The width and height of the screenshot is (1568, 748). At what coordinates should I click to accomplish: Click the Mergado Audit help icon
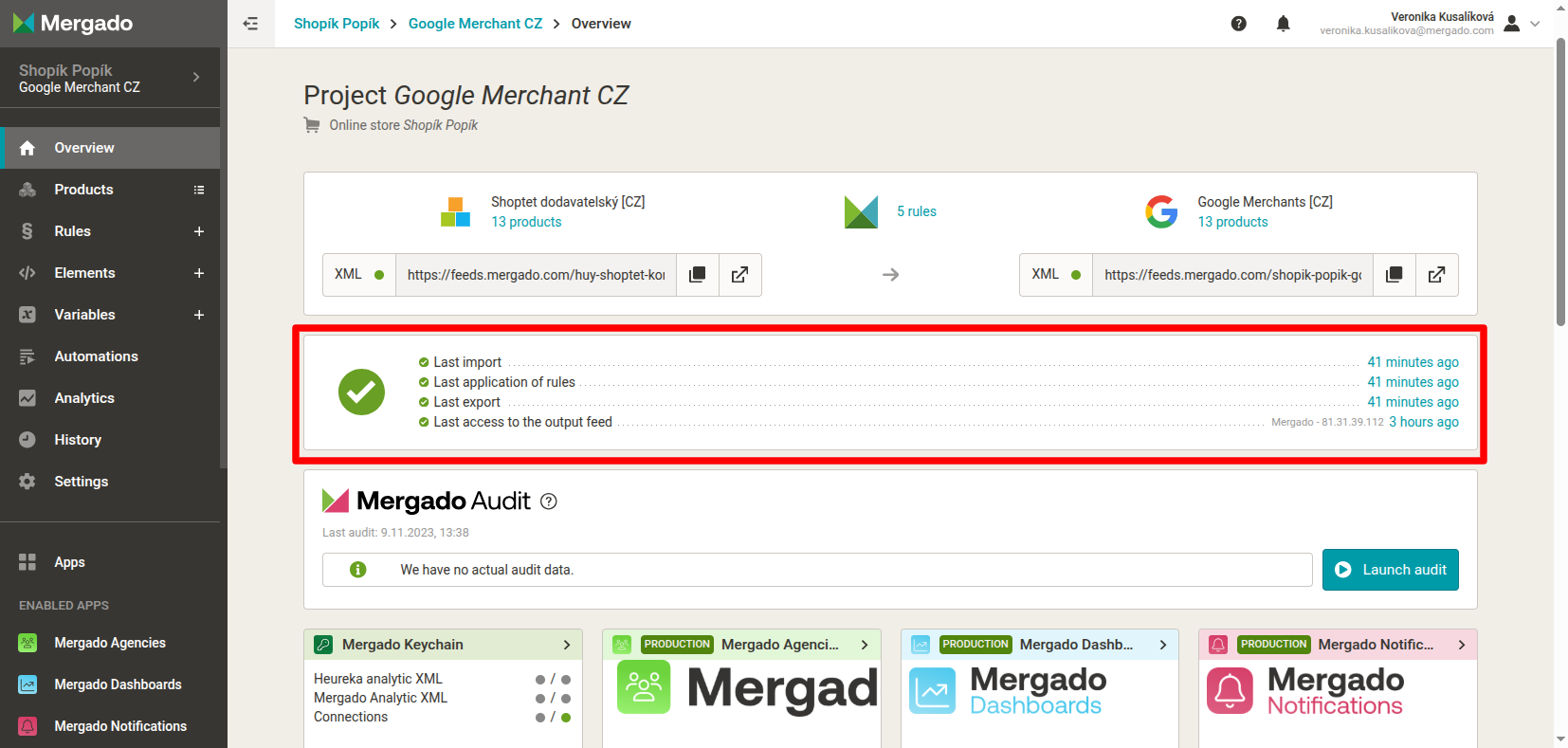(x=548, y=502)
